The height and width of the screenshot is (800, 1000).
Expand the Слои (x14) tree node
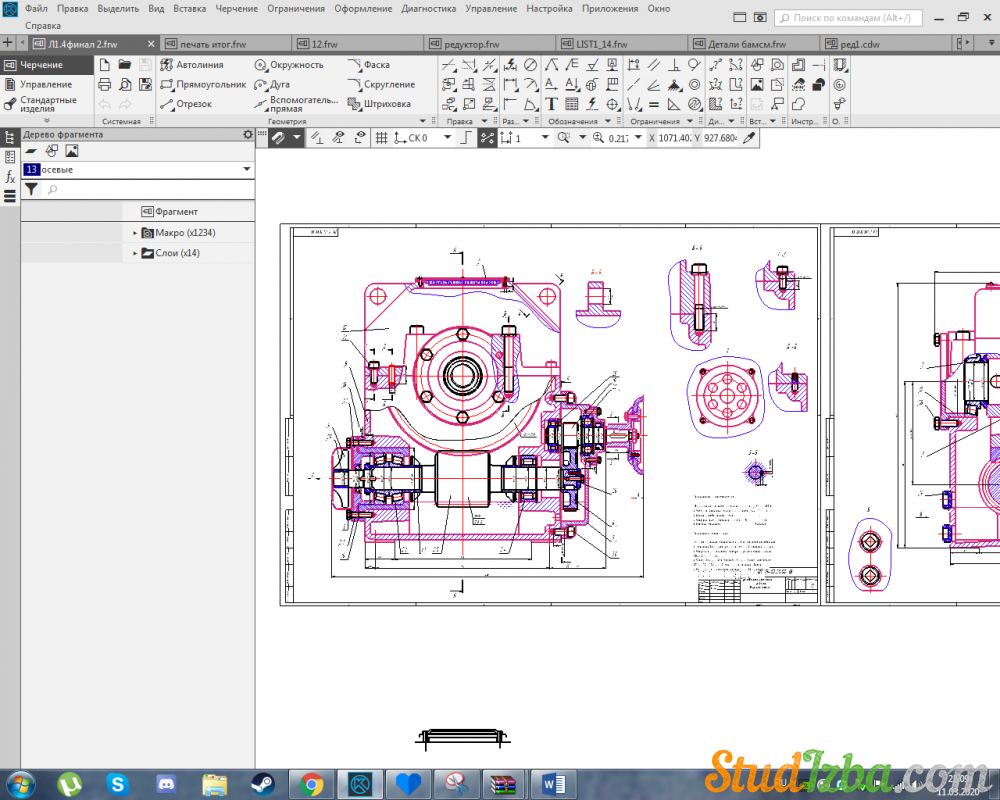(135, 254)
